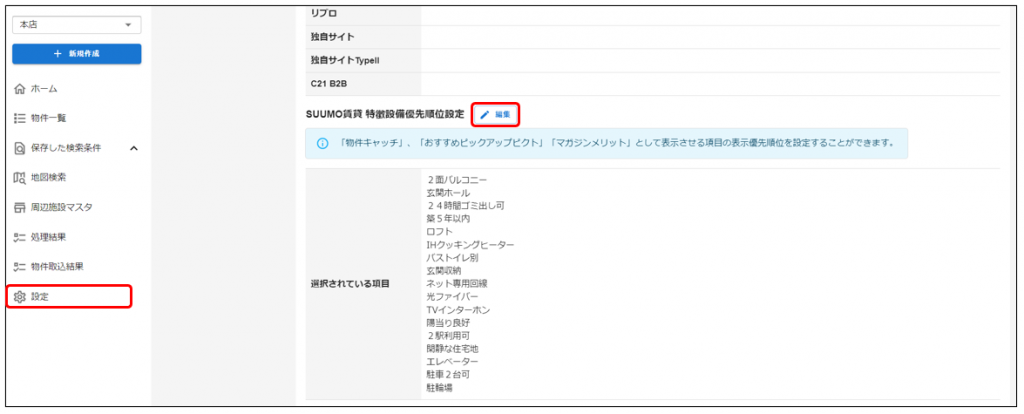
Task: Select 地図検索 menu entry
Action: (48, 178)
